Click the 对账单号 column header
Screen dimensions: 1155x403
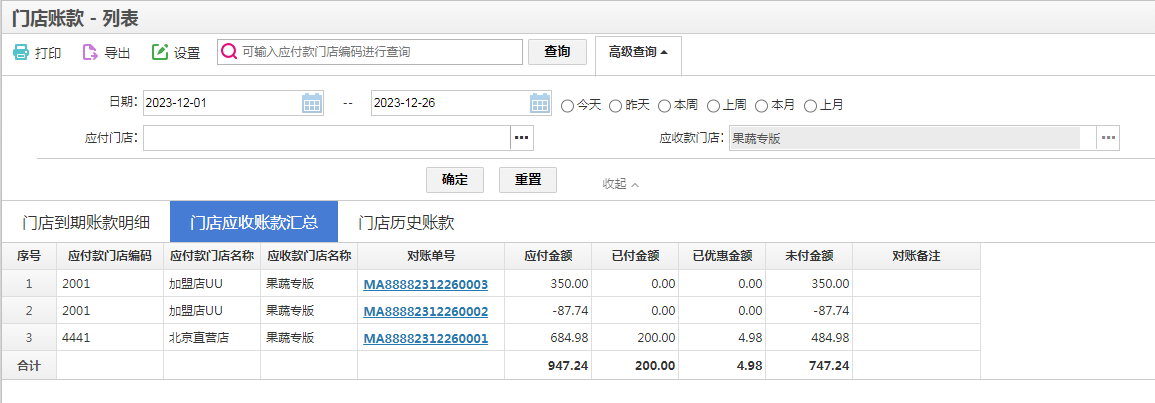431,256
